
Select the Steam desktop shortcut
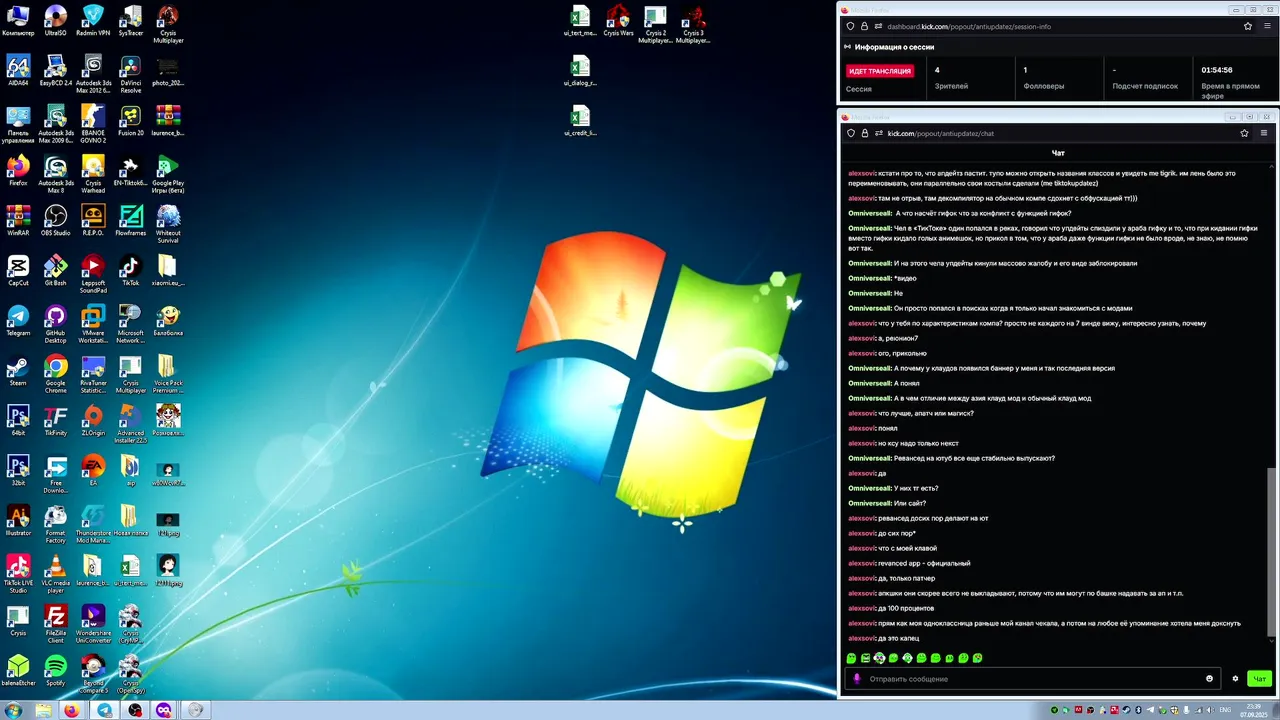(18, 371)
